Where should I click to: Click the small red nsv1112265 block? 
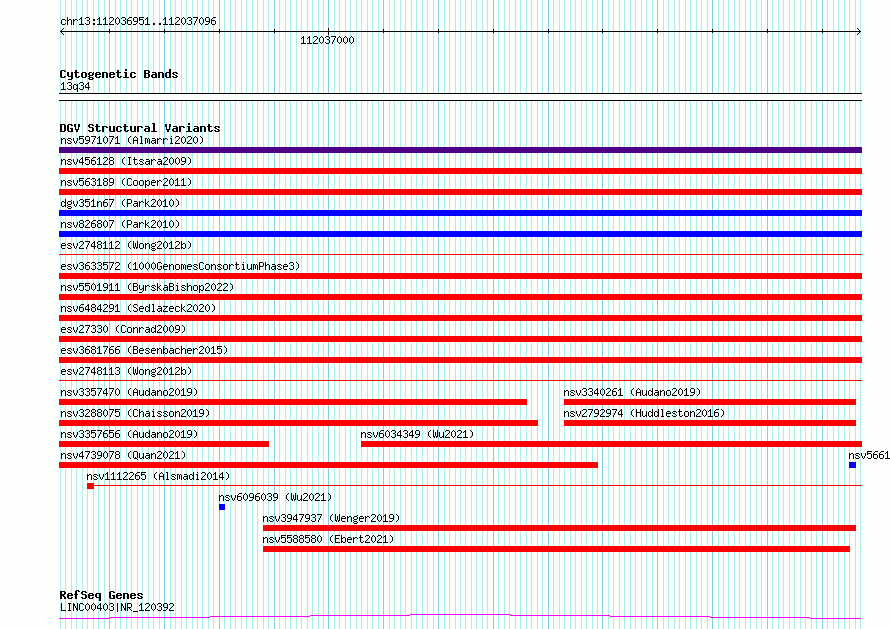click(x=90, y=486)
